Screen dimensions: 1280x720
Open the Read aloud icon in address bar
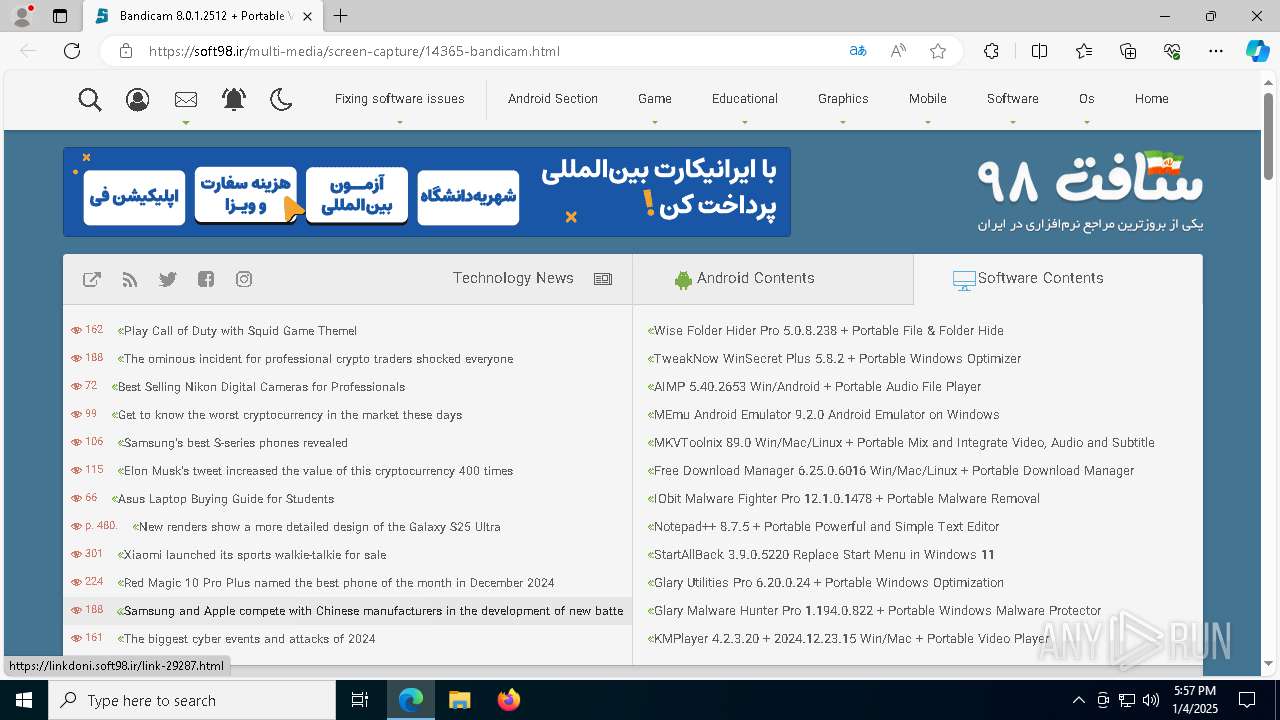click(x=898, y=51)
